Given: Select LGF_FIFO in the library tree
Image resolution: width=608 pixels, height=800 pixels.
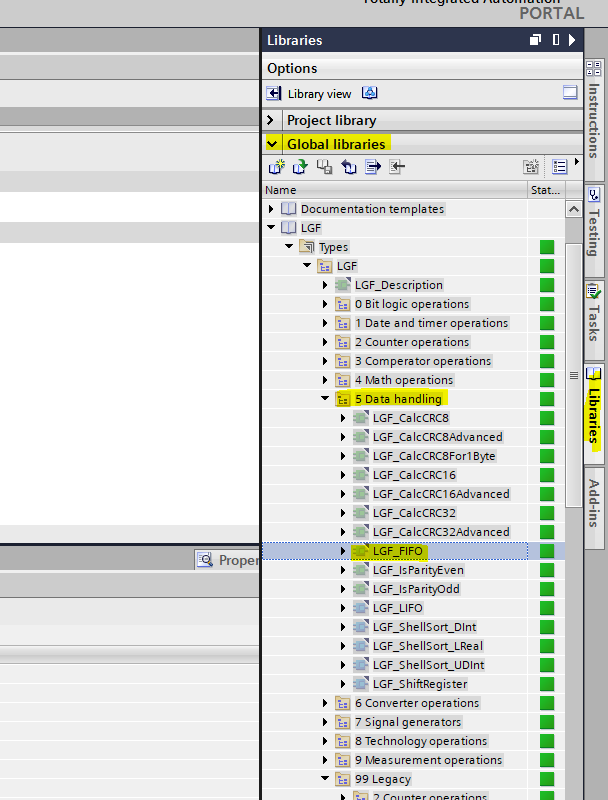Looking at the screenshot, I should pos(397,551).
